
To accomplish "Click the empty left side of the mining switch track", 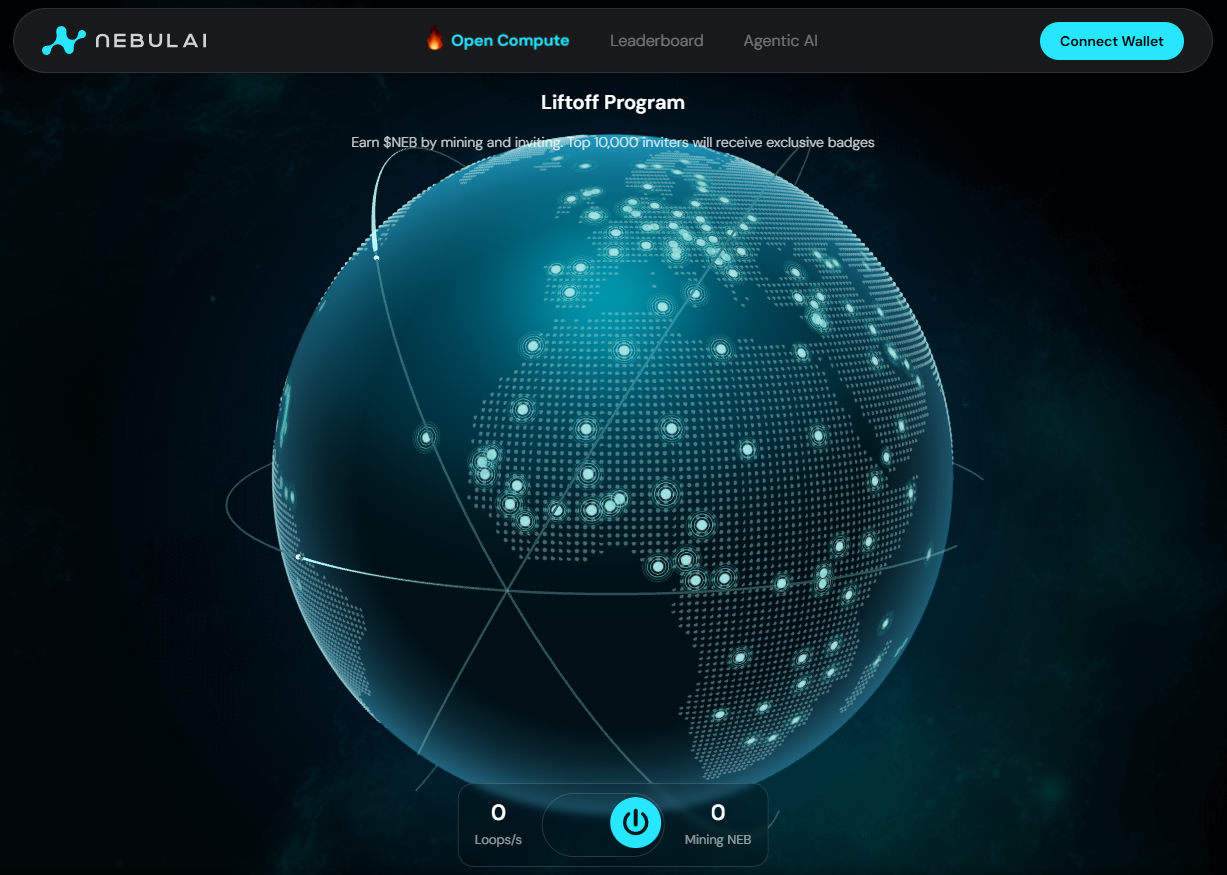I will pos(575,823).
